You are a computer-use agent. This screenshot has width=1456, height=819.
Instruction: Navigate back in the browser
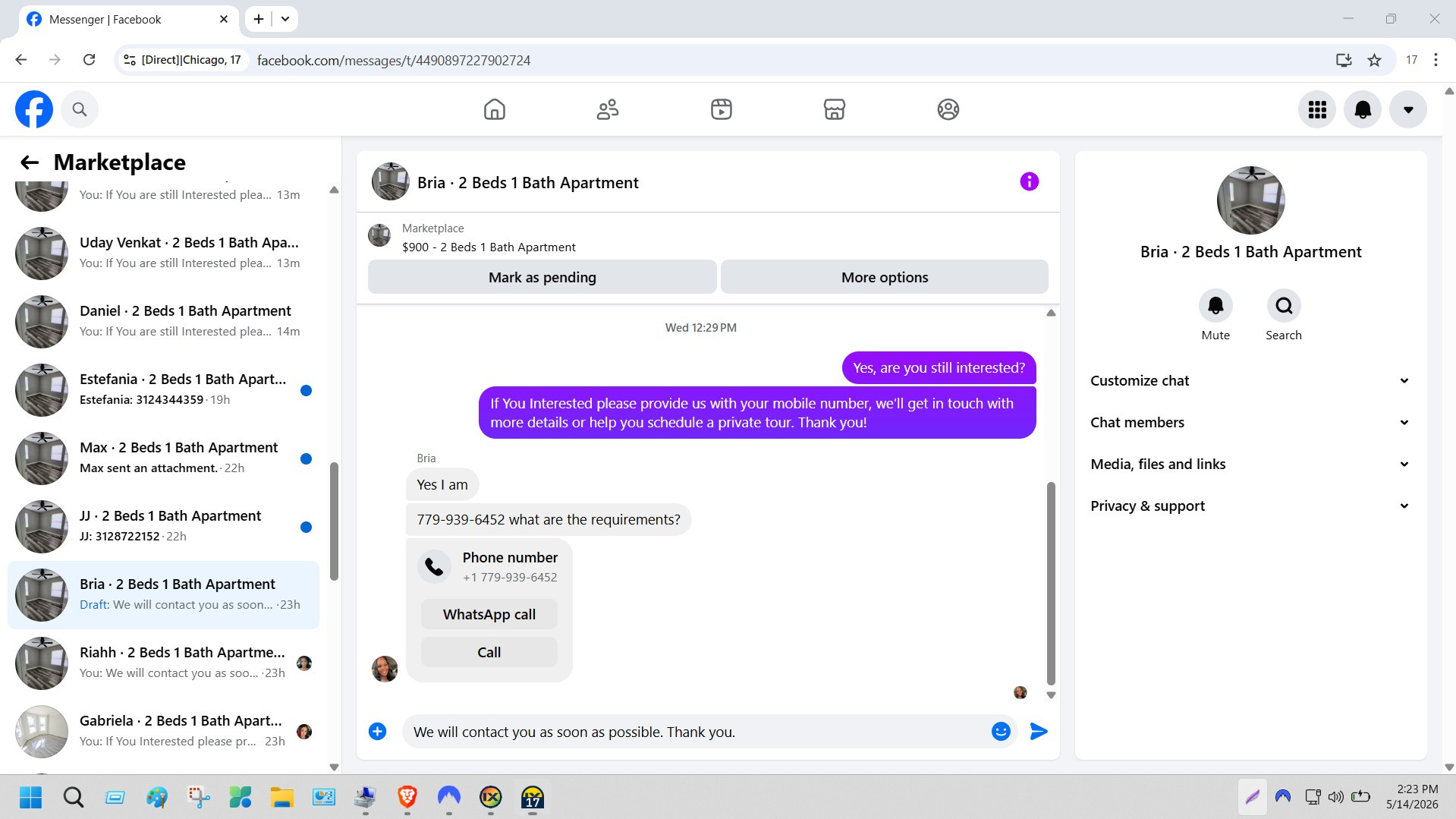(21, 60)
